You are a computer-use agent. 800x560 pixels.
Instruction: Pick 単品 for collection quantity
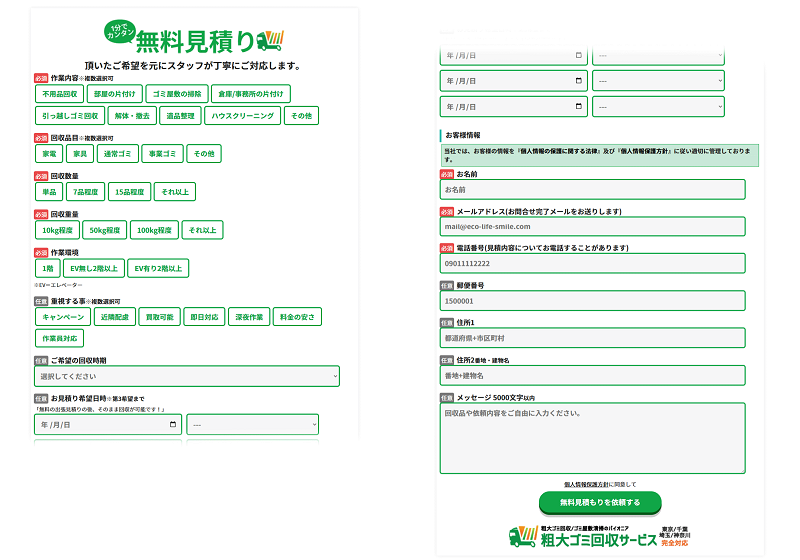(x=49, y=192)
